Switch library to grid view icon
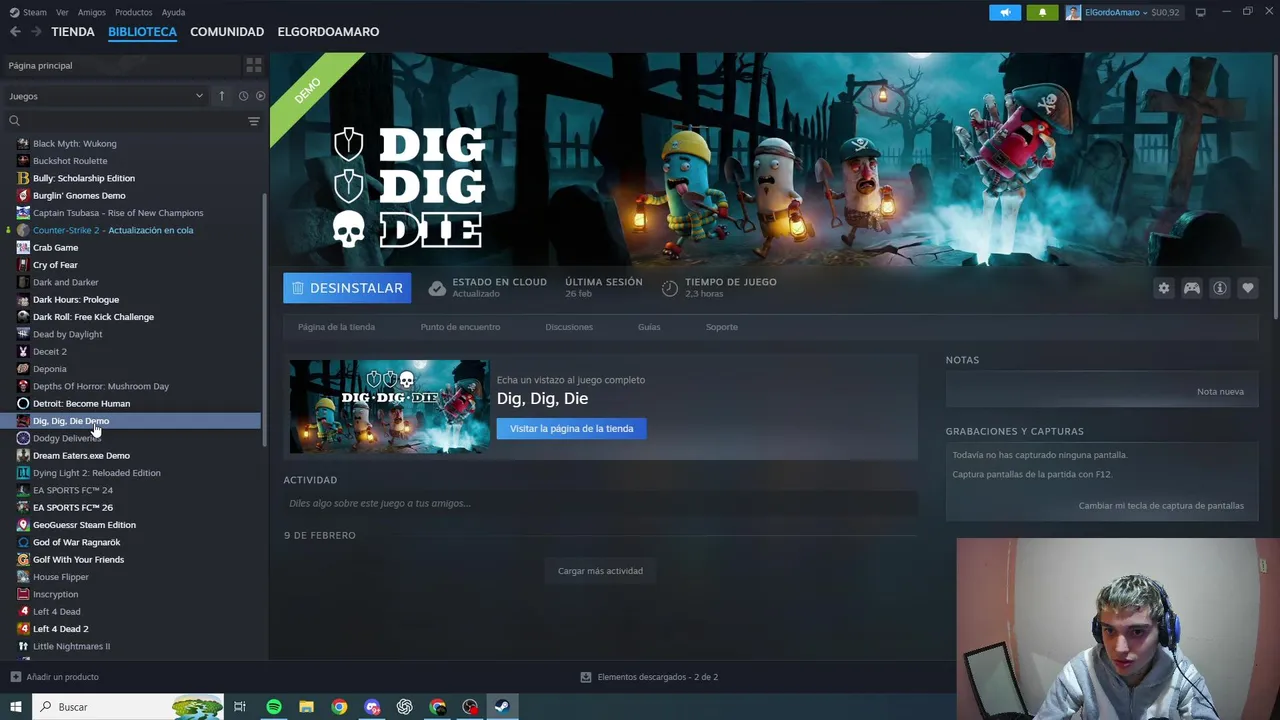1280x720 pixels. pos(254,65)
